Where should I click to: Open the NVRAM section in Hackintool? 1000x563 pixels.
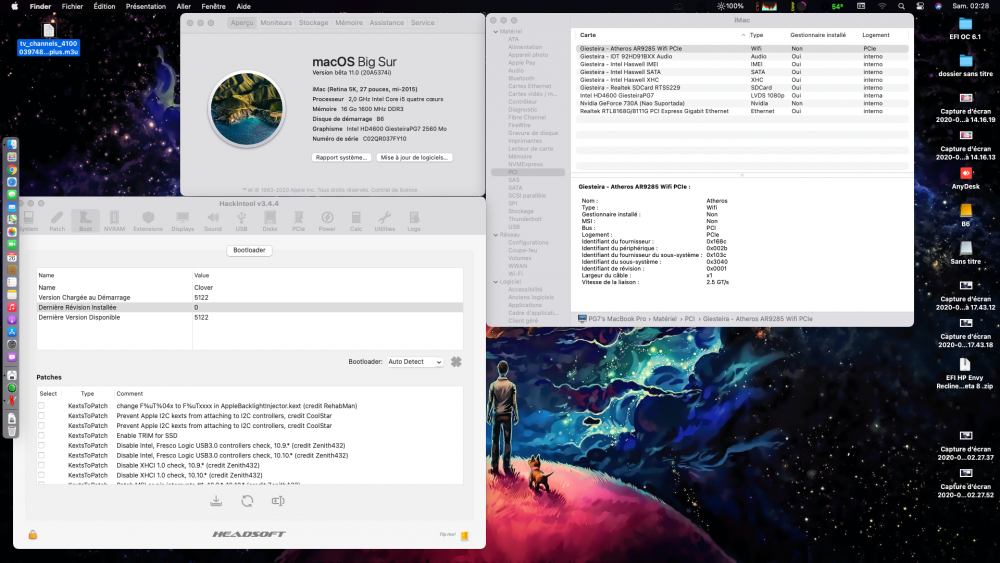tap(114, 221)
